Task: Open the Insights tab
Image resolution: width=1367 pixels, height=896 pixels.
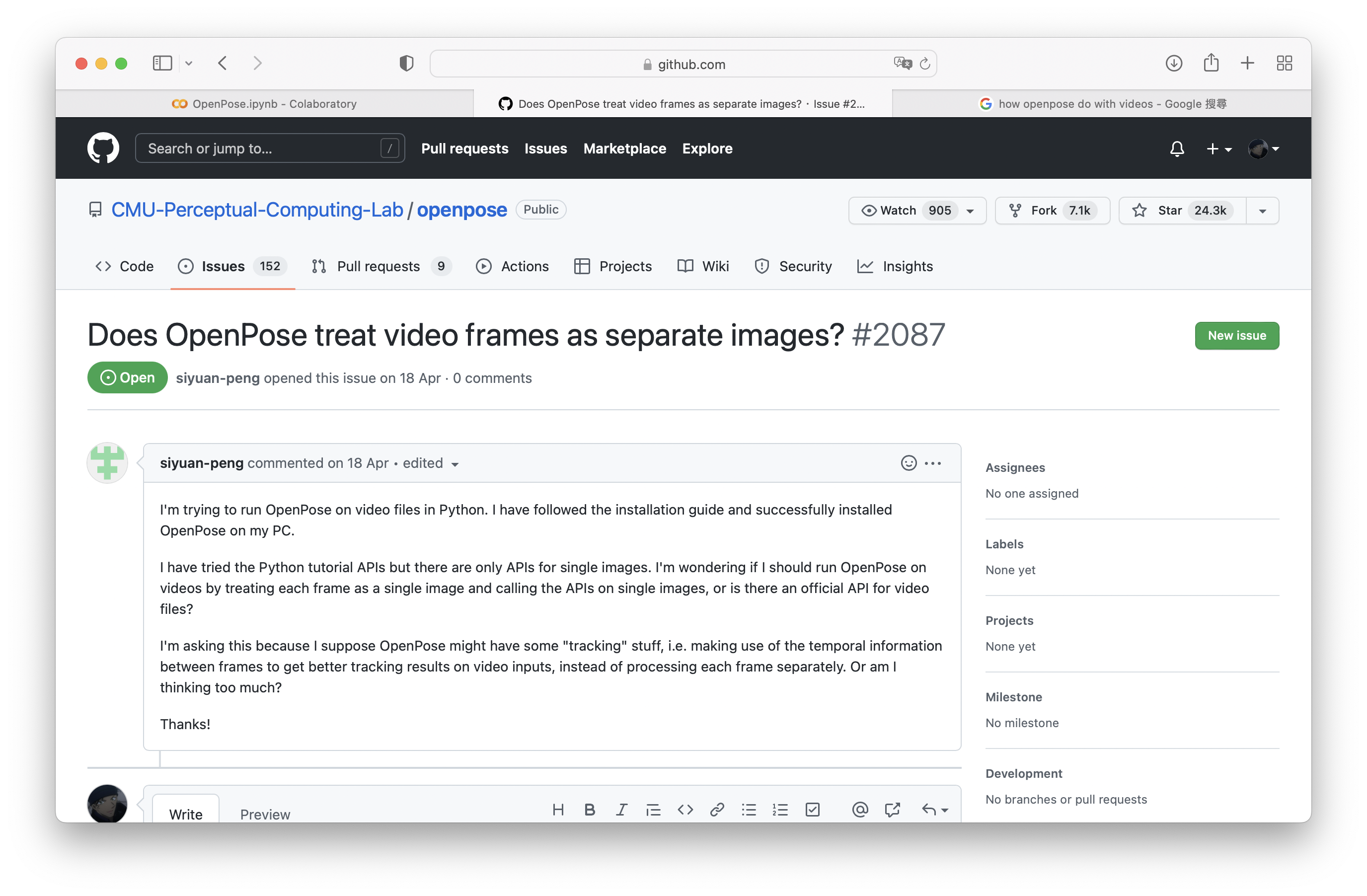Action: (895, 267)
